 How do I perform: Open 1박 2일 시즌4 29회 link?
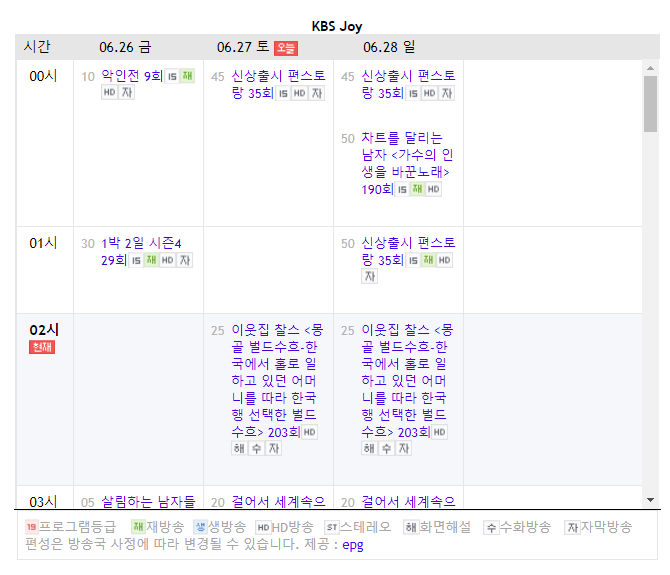coord(141,252)
